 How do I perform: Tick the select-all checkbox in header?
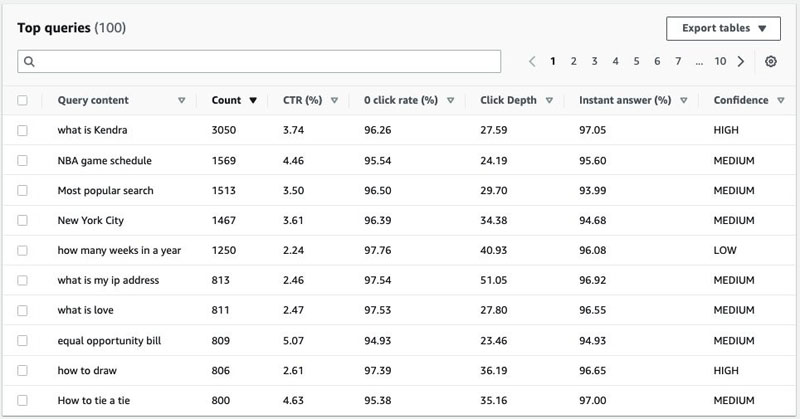tap(22, 100)
